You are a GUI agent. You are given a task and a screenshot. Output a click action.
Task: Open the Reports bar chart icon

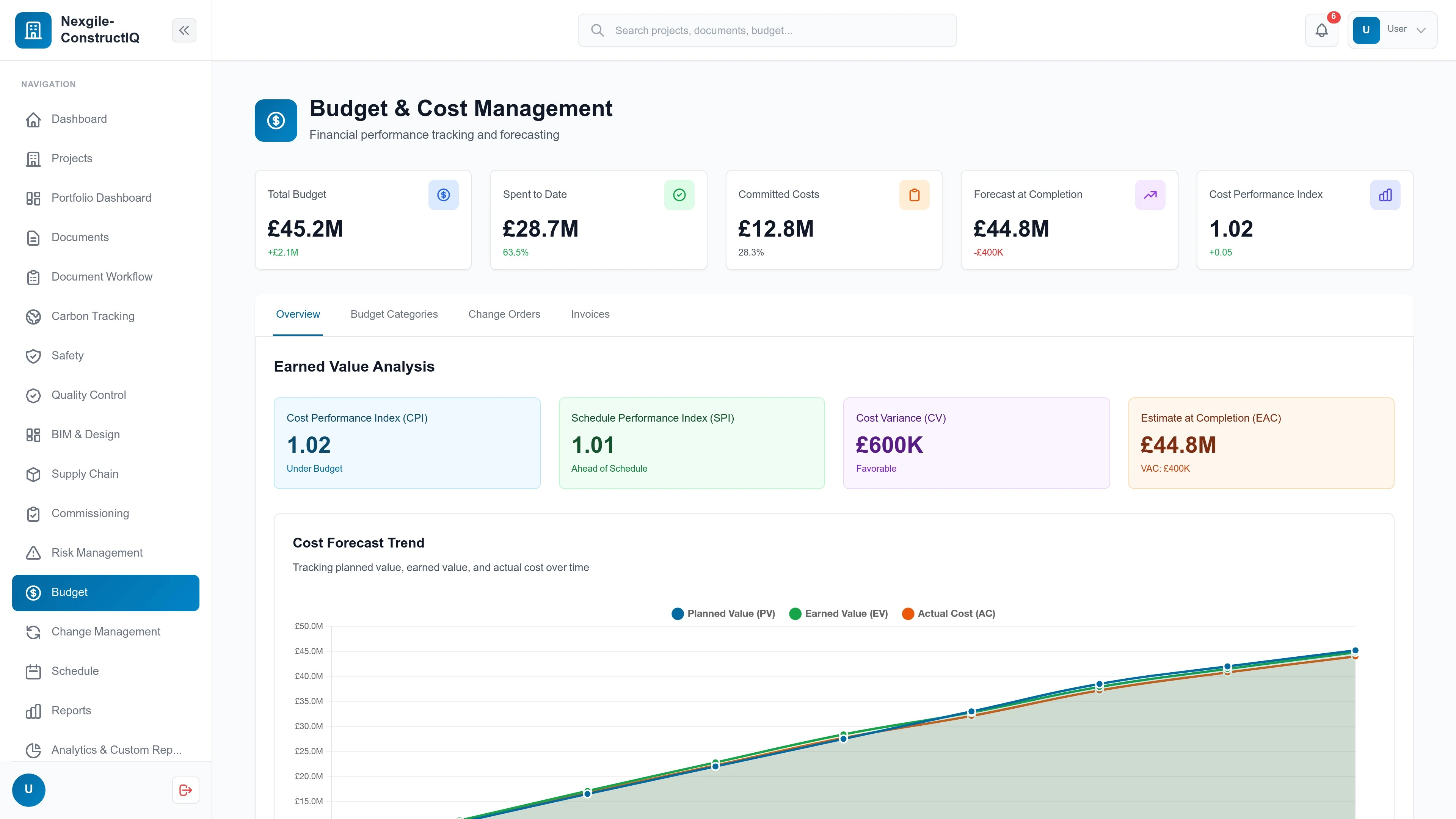(x=33, y=711)
